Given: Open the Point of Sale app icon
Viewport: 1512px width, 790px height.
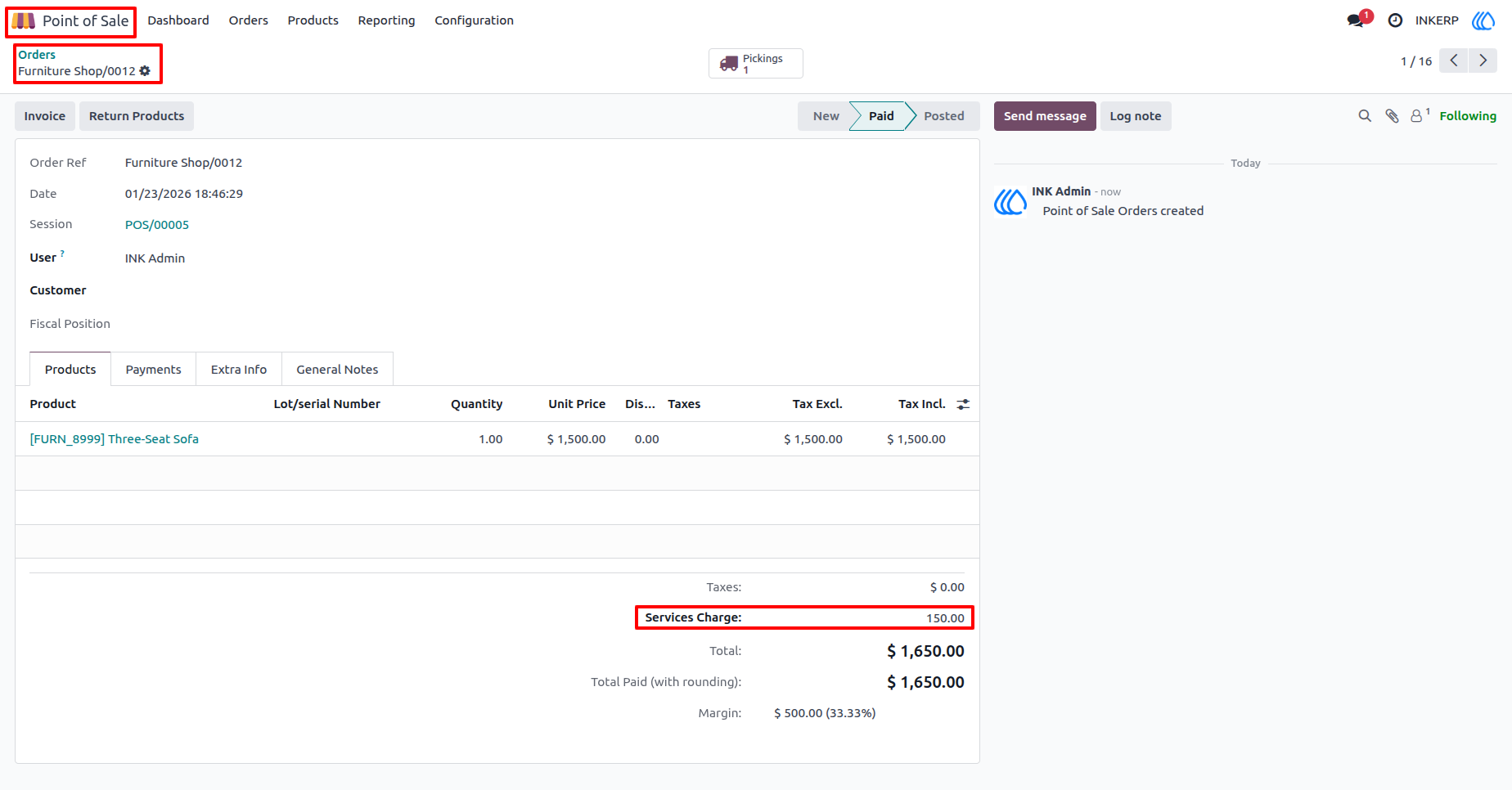Looking at the screenshot, I should tap(24, 20).
